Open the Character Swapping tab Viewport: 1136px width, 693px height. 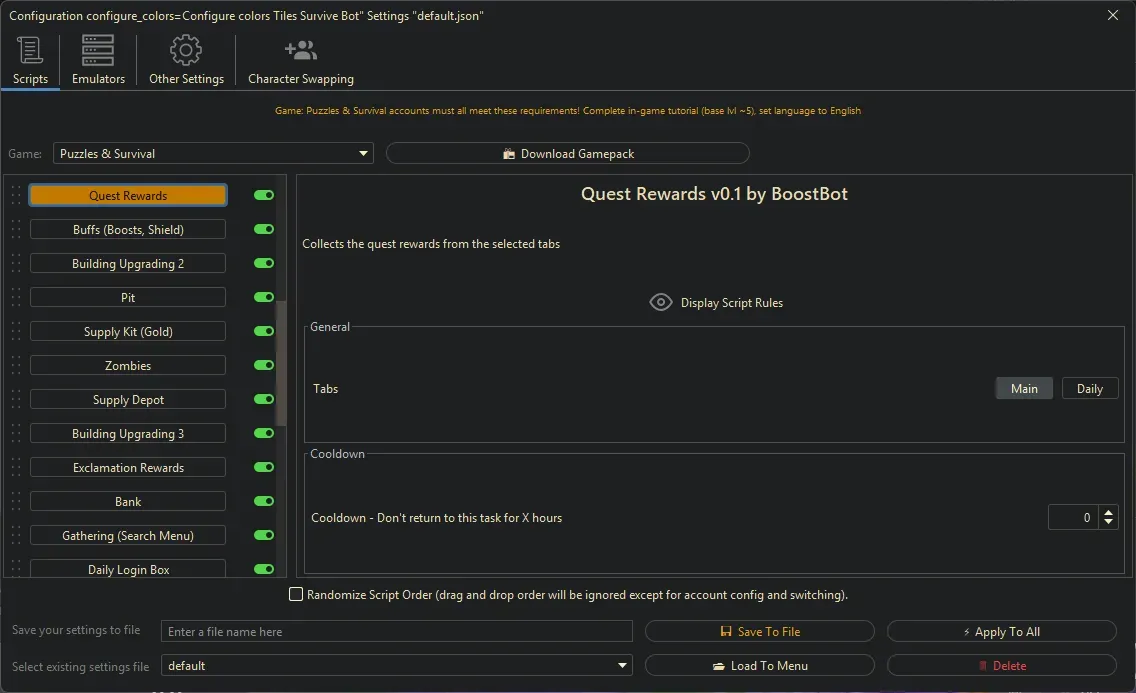(x=300, y=60)
